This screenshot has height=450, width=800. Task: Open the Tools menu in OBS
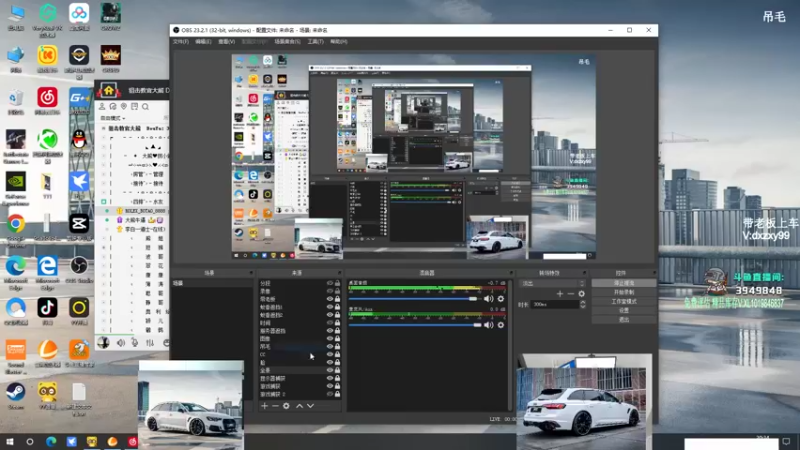click(x=315, y=42)
